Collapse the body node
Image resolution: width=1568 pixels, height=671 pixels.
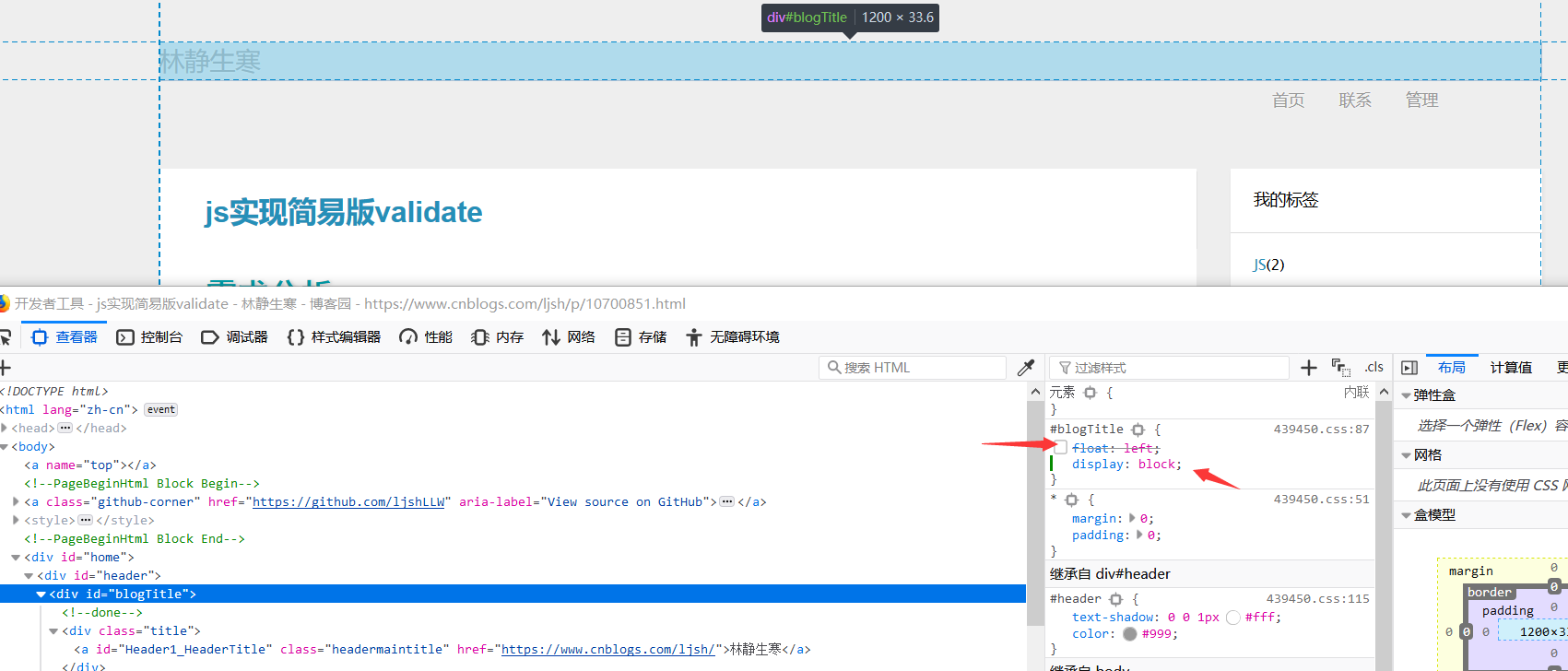pyautogui.click(x=5, y=447)
